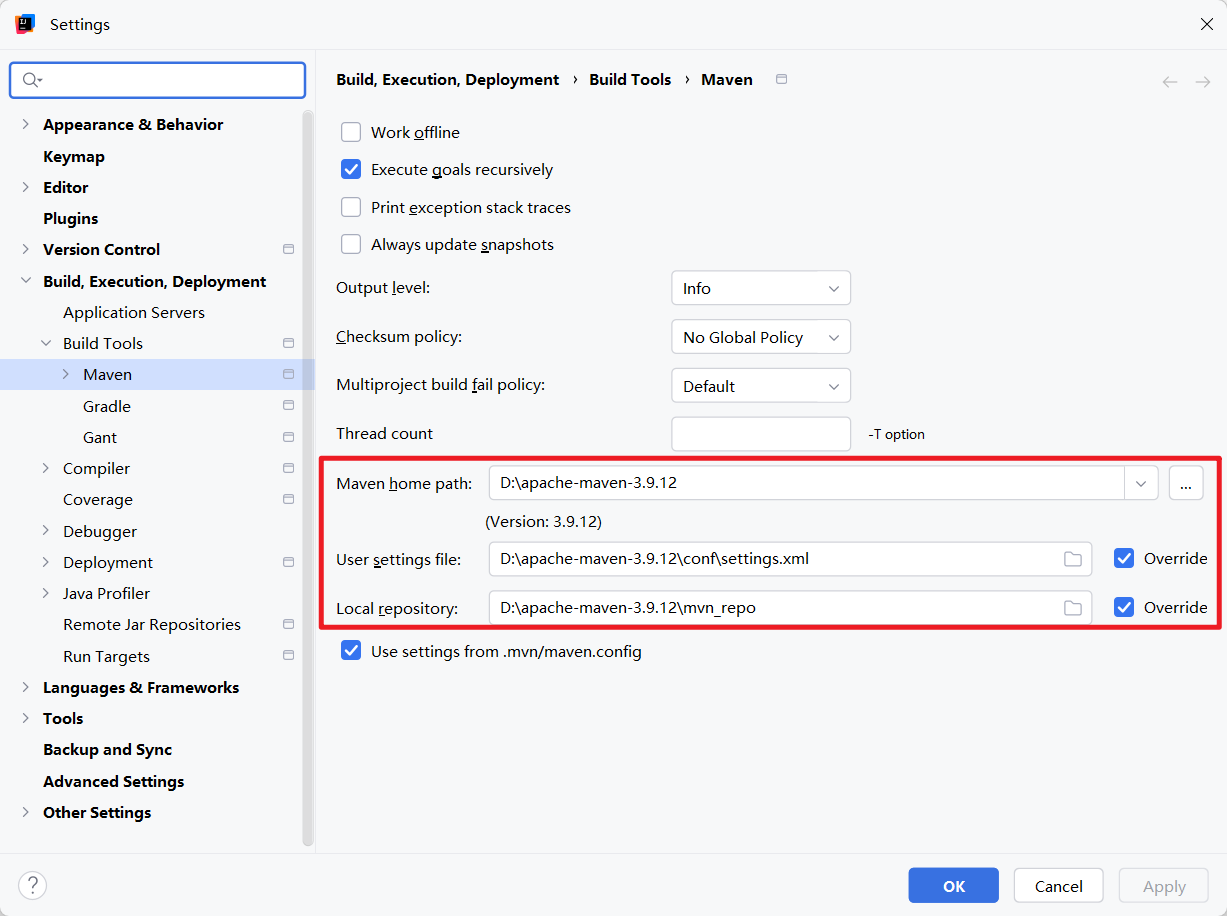The image size is (1227, 916).
Task: Click the project-level icon on Maven row
Action: pos(288,374)
